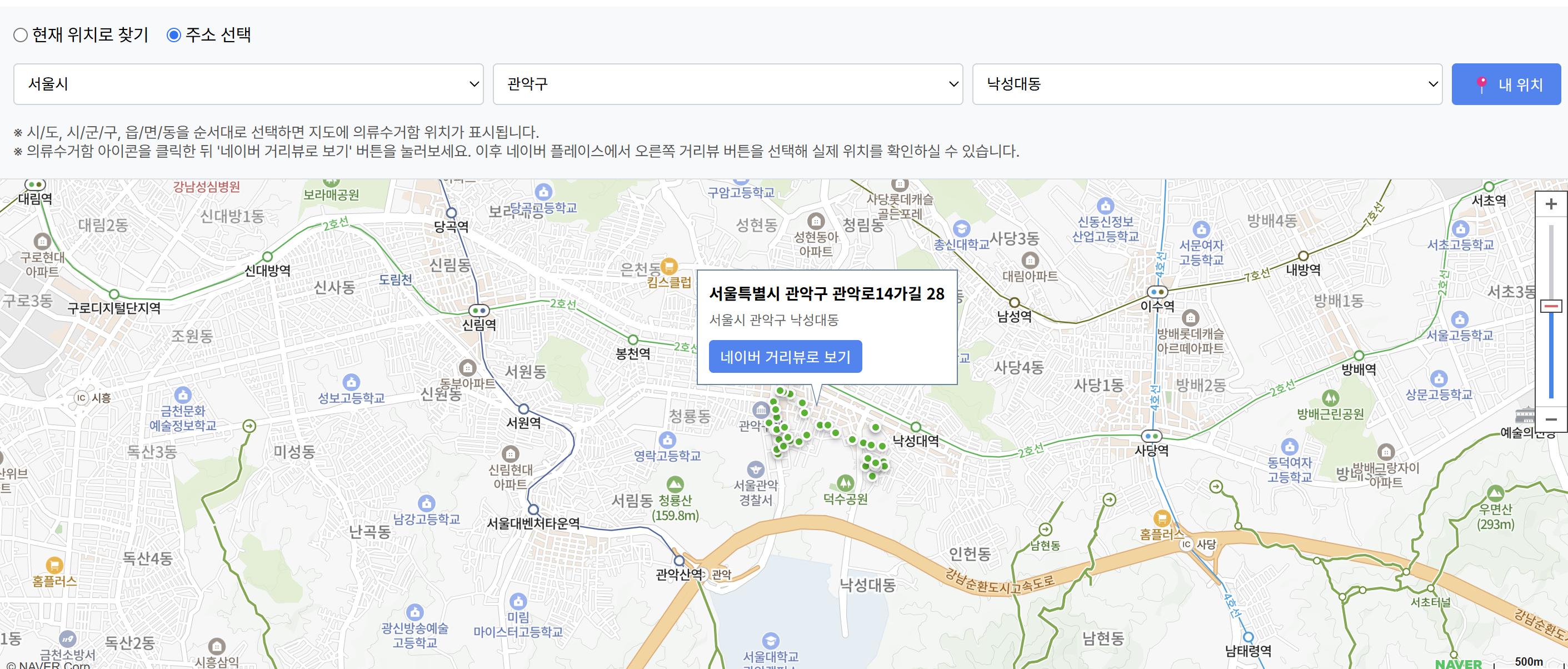Click the 구로디지털단지역 station marker
Screen dimensions: 1568x669
114,294
